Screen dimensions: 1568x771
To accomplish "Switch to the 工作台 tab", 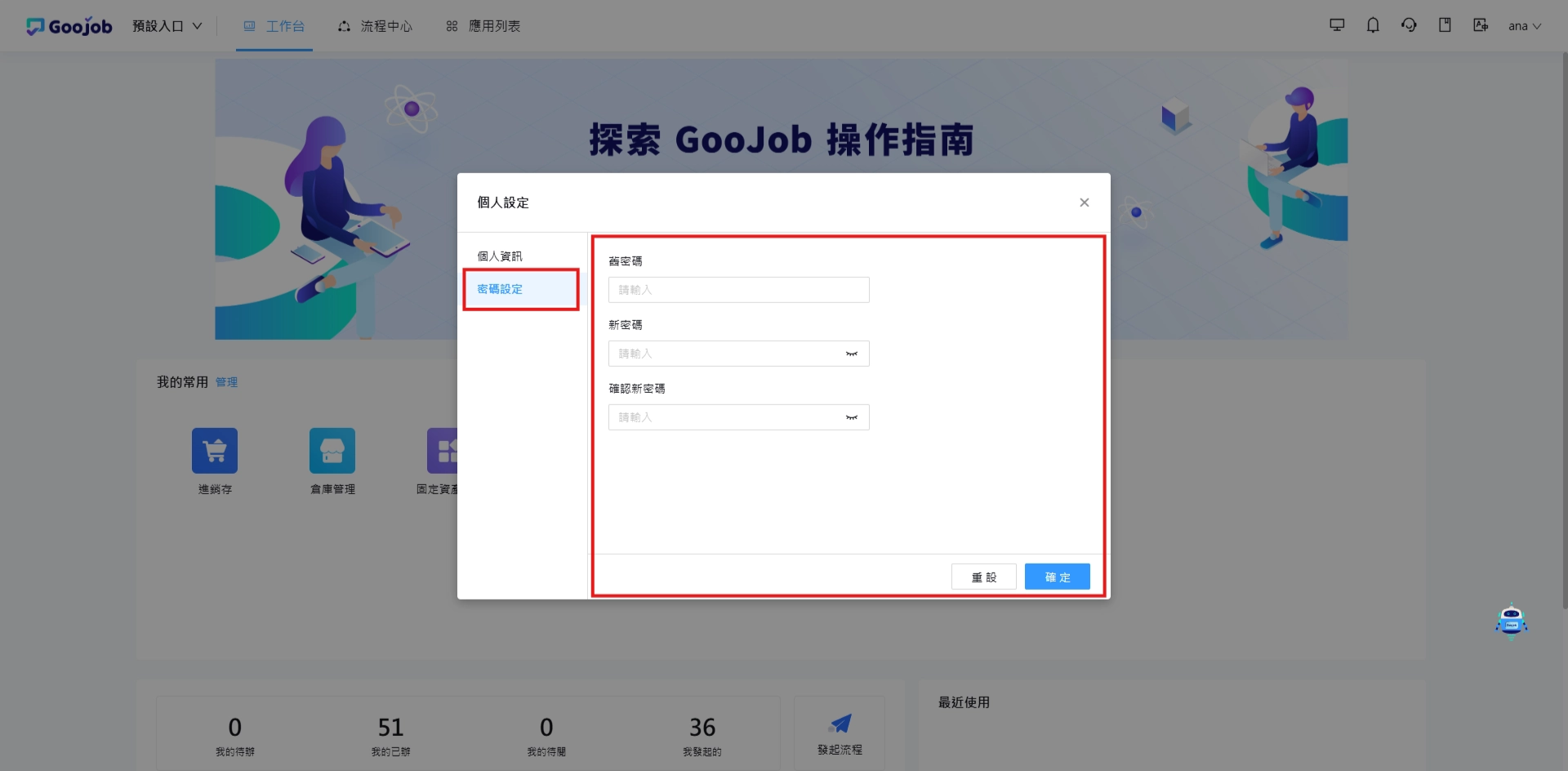I will pos(274,26).
